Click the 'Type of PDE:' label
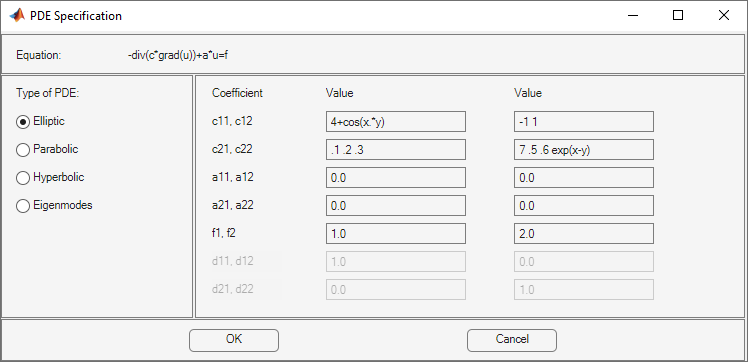The width and height of the screenshot is (748, 362). coord(47,93)
